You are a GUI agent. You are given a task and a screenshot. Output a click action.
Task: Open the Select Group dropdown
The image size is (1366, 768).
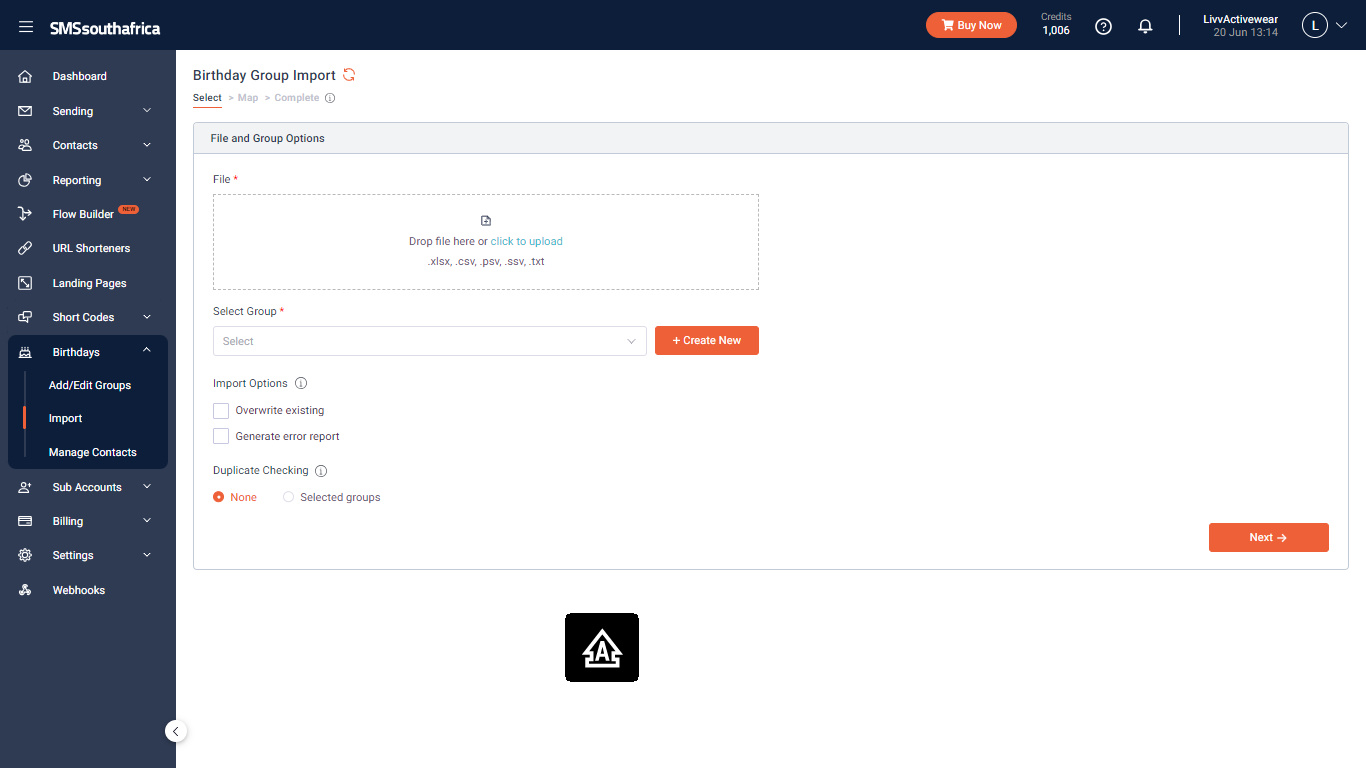430,341
